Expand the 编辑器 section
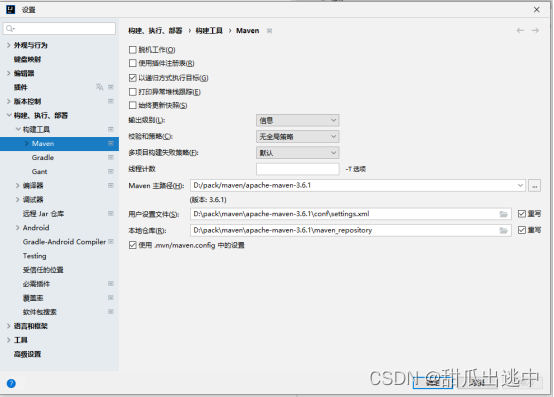 point(8,73)
